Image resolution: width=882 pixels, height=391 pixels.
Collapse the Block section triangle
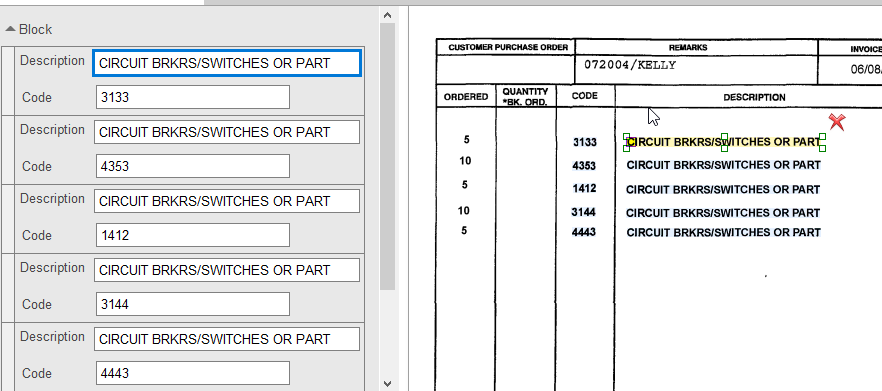click(10, 29)
